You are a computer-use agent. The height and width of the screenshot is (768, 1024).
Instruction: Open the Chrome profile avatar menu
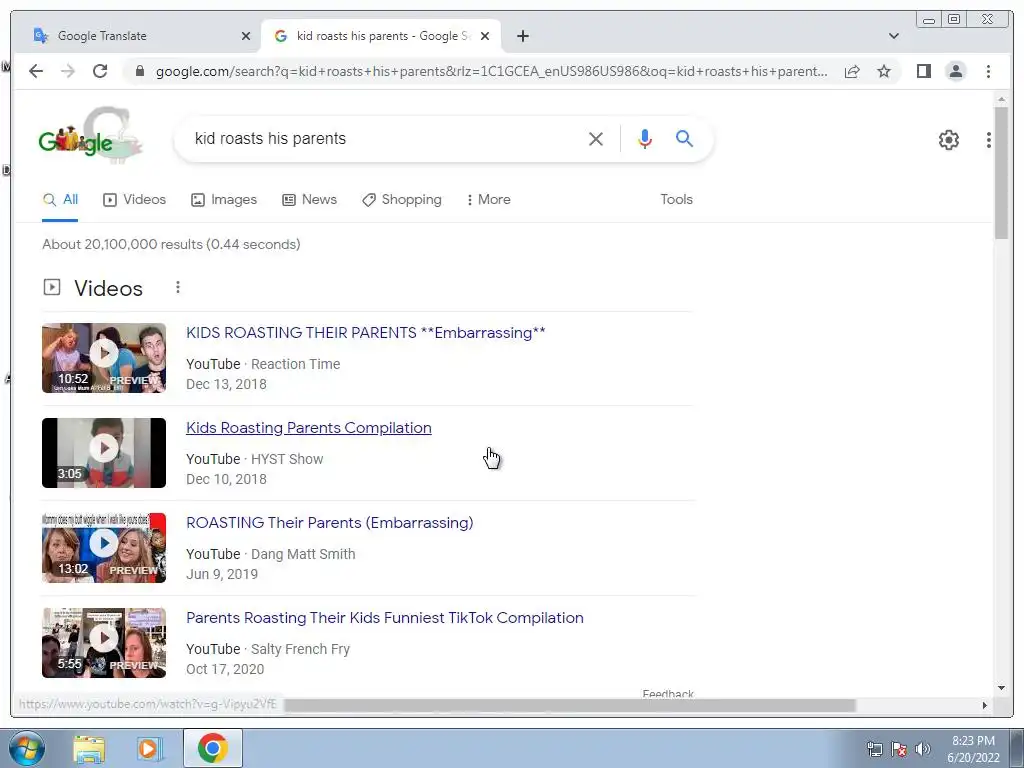pos(955,71)
